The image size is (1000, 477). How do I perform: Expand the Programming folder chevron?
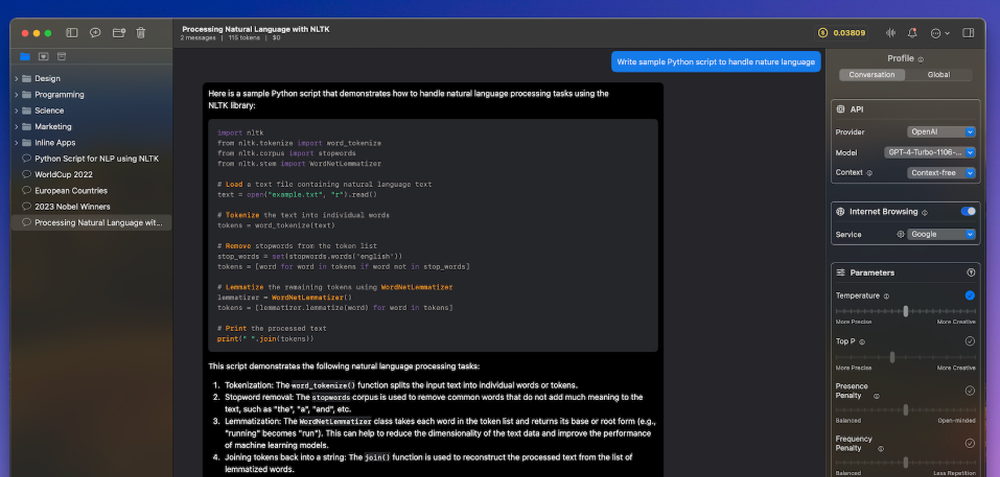tap(16, 94)
